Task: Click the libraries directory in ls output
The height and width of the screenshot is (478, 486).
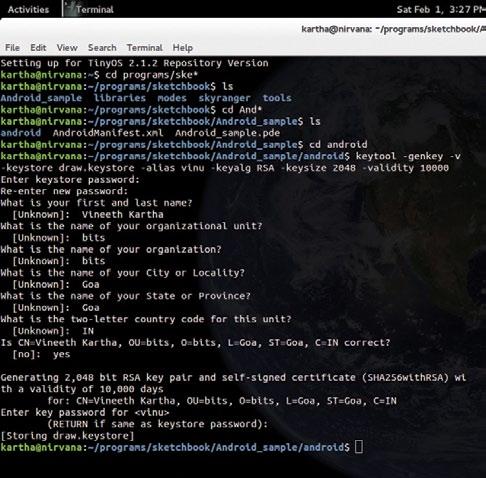Action: pyautogui.click(x=119, y=98)
